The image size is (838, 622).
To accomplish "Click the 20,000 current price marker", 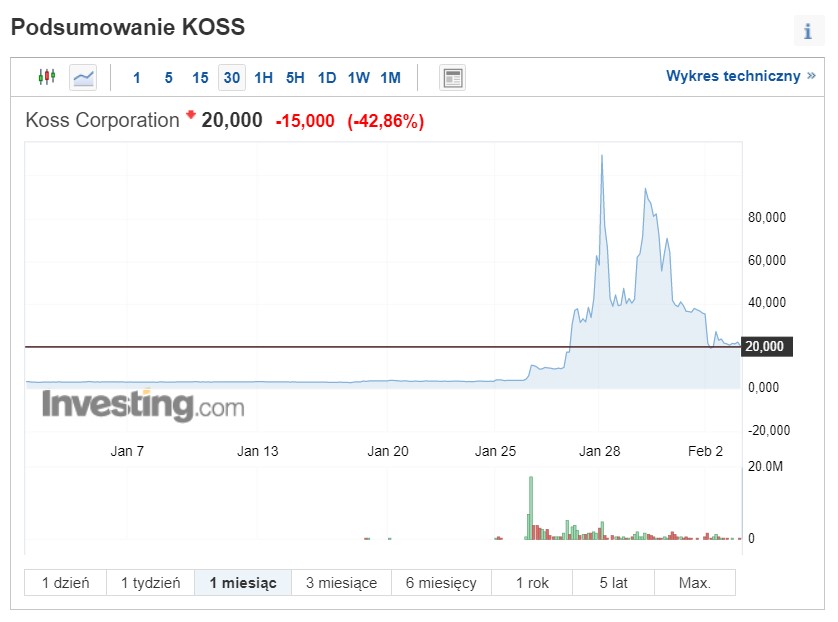I will (765, 346).
